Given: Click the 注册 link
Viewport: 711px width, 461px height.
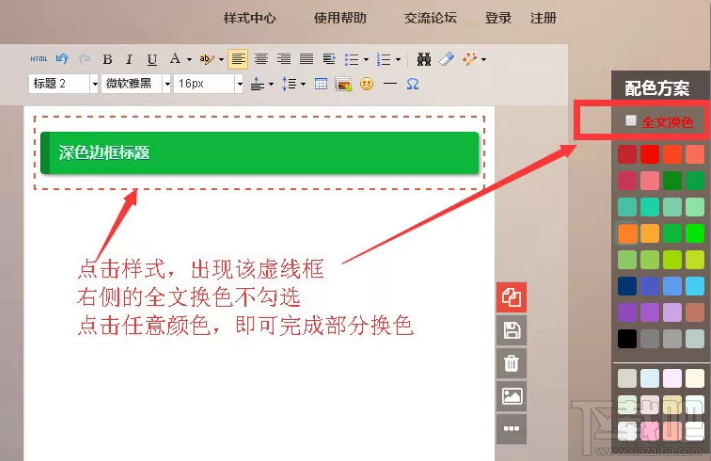Looking at the screenshot, I should point(543,18).
